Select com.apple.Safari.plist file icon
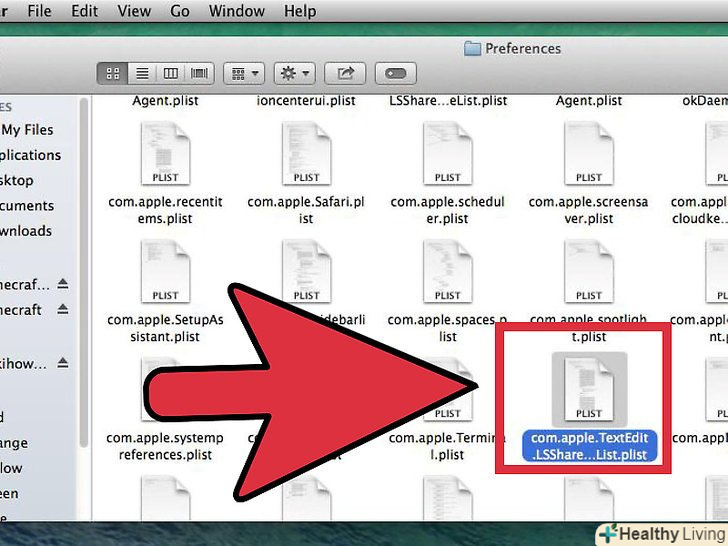The image size is (728, 546). point(306,153)
